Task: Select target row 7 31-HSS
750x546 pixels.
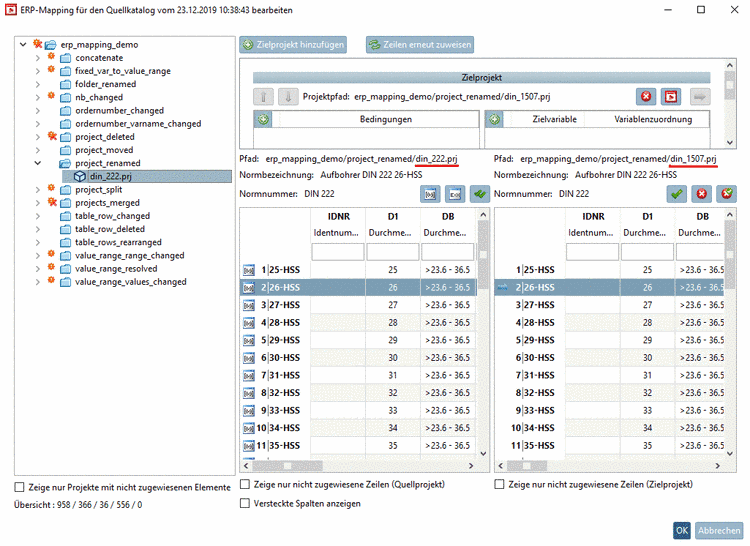Action: tap(610, 375)
